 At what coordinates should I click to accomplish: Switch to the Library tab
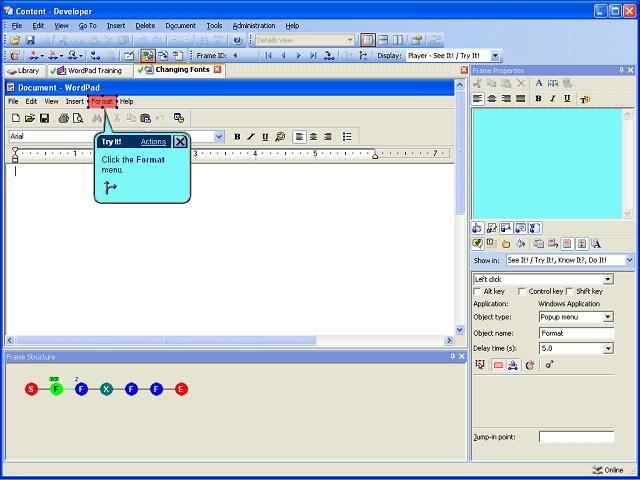24,71
